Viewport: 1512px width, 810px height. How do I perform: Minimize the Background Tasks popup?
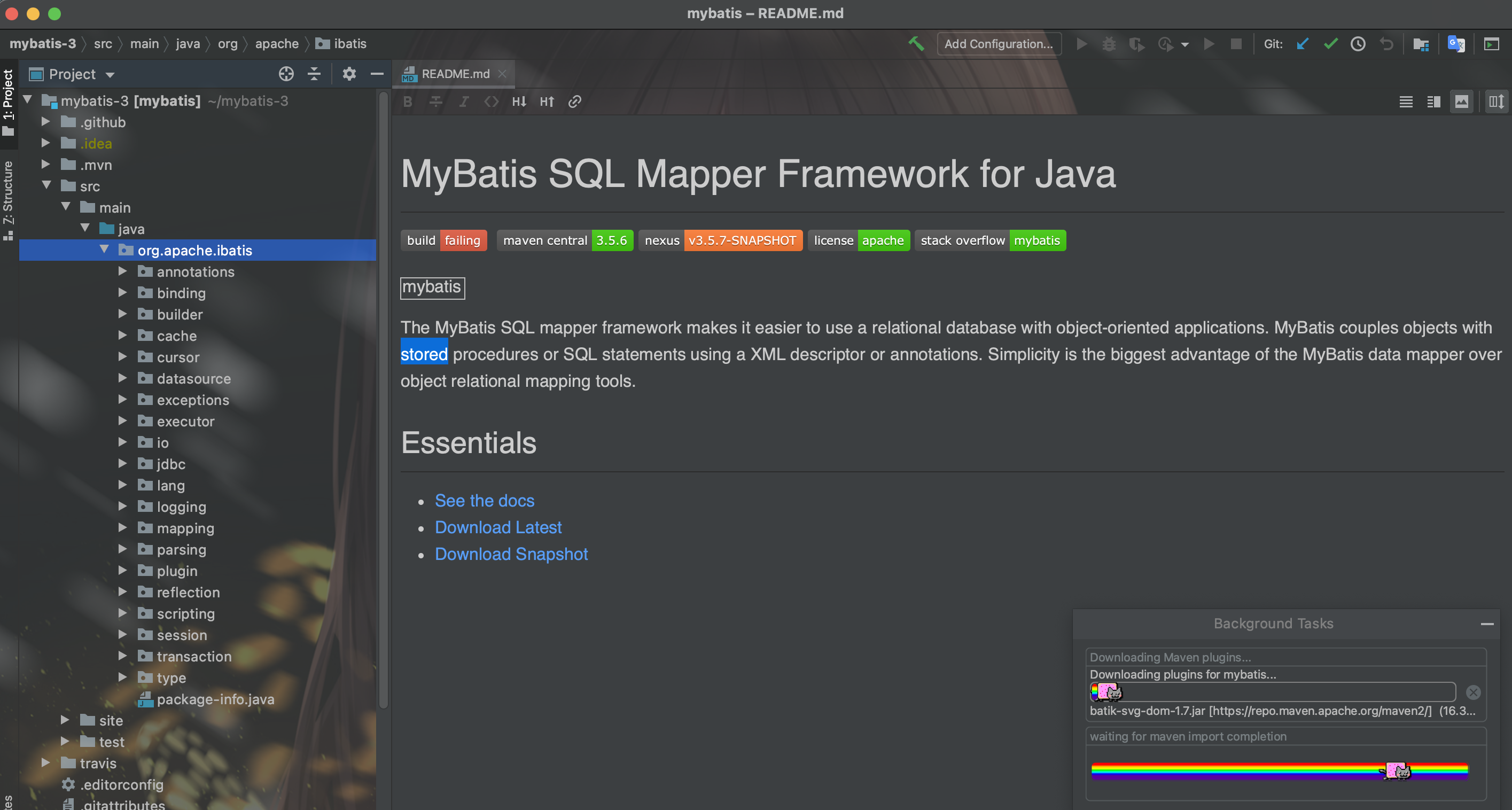pyautogui.click(x=1487, y=624)
